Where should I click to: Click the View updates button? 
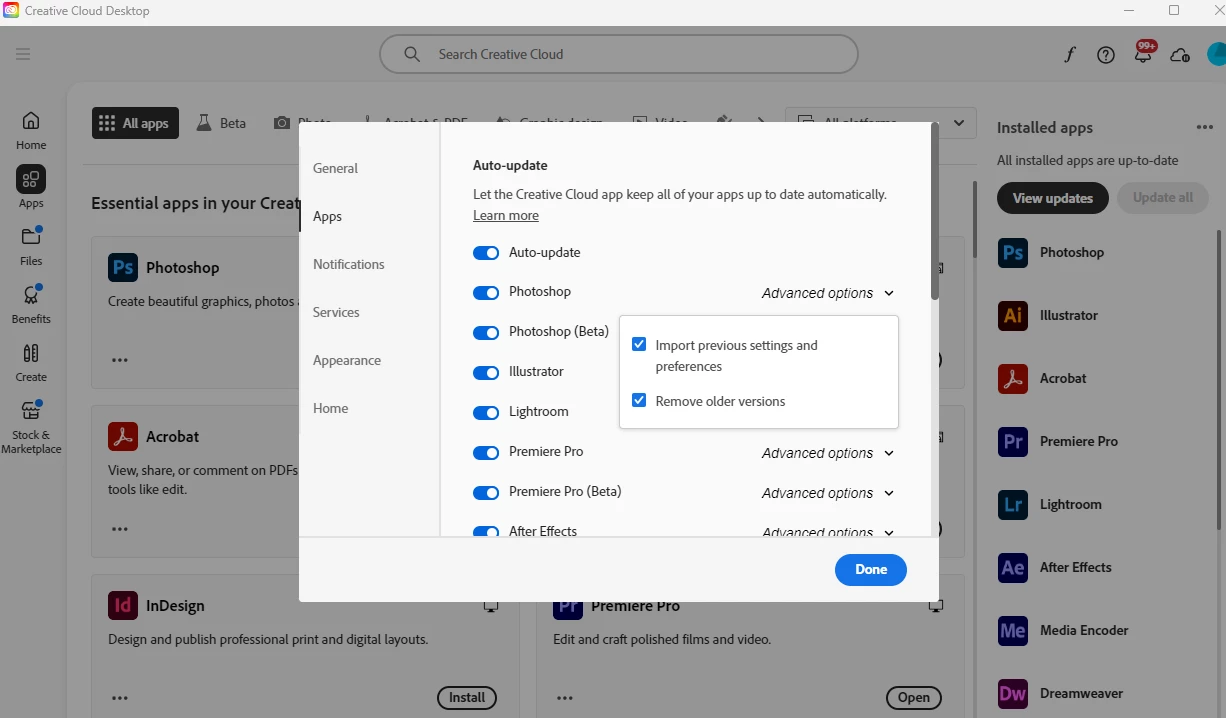coord(1052,198)
